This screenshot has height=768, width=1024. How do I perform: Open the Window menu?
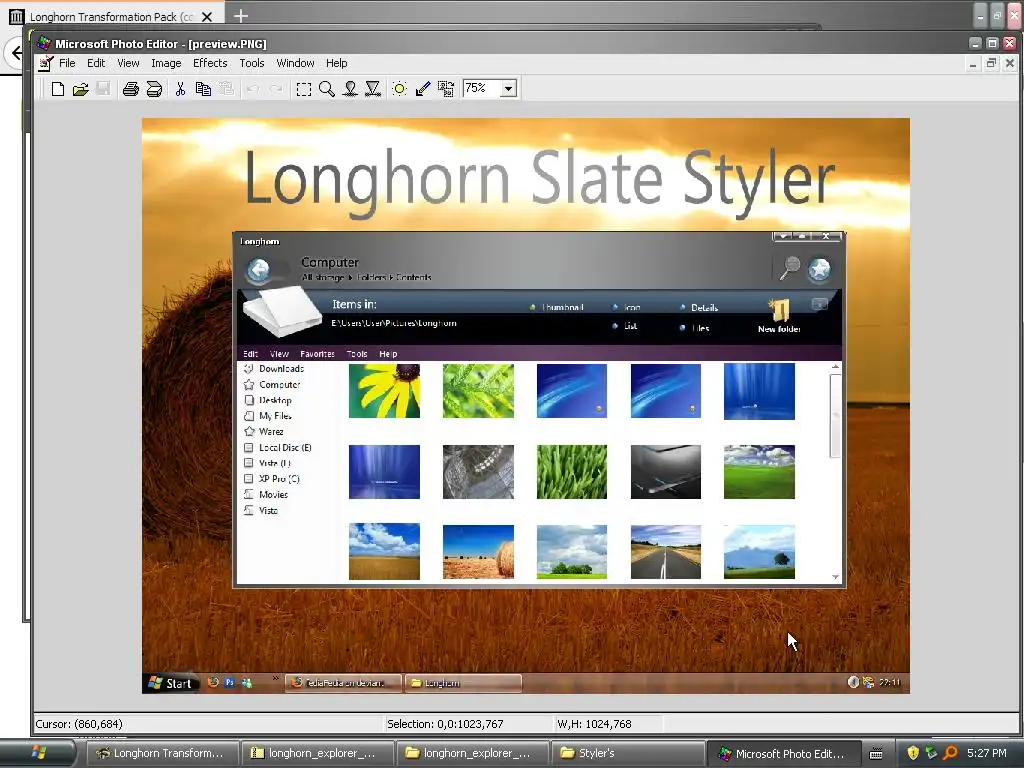pos(295,63)
